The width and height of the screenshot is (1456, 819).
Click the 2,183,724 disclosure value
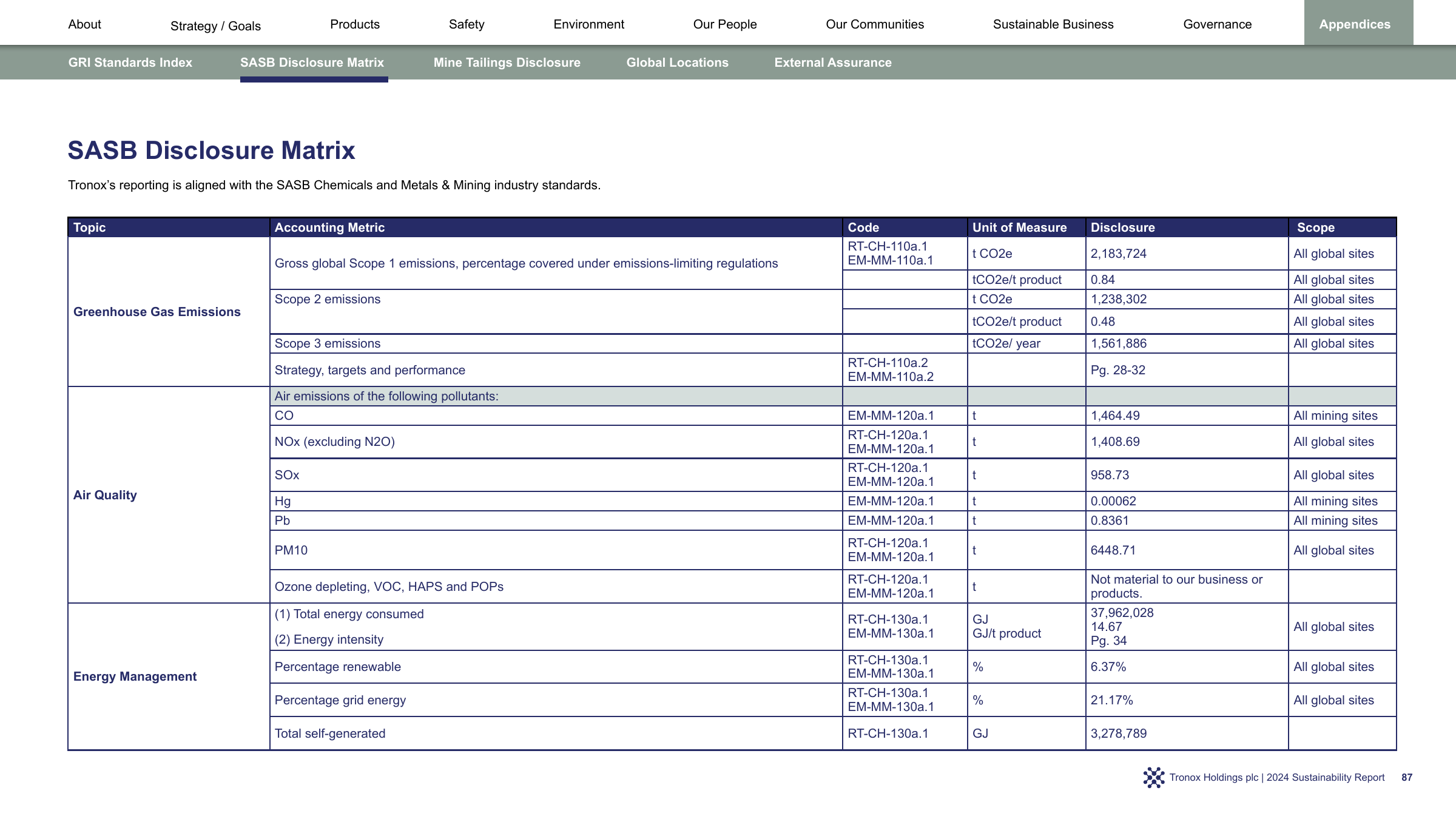coord(1118,254)
